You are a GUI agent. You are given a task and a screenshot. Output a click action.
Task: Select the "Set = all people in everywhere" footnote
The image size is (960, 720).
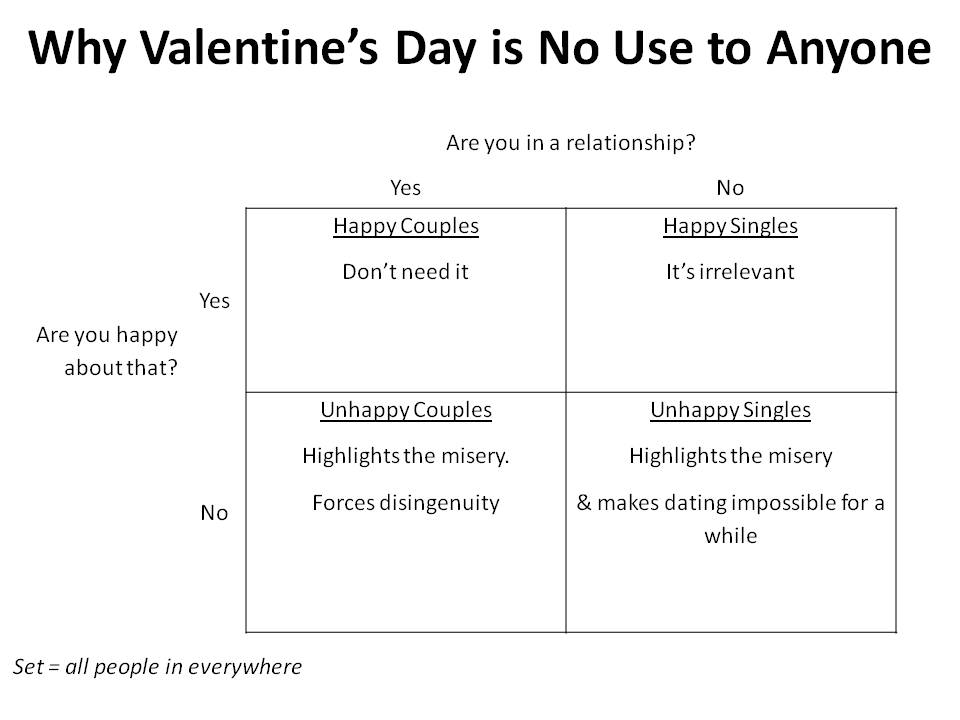point(157,667)
